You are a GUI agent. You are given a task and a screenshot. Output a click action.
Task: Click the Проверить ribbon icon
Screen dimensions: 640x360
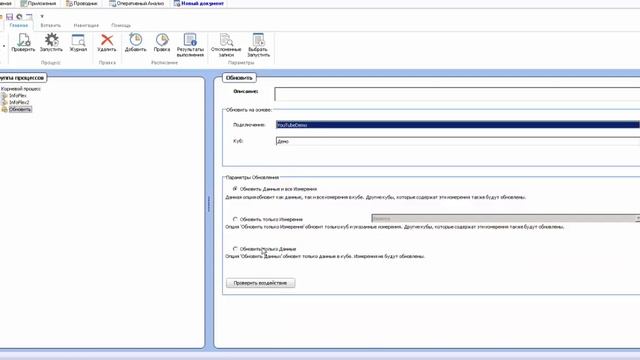click(23, 42)
